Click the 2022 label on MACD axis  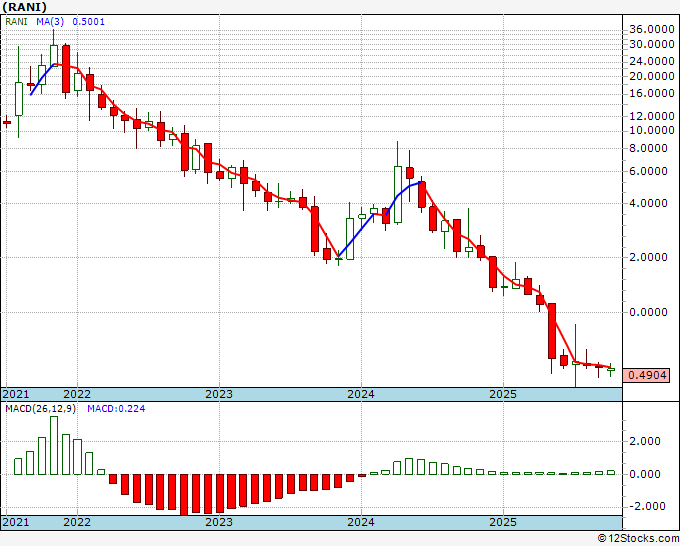(77, 522)
